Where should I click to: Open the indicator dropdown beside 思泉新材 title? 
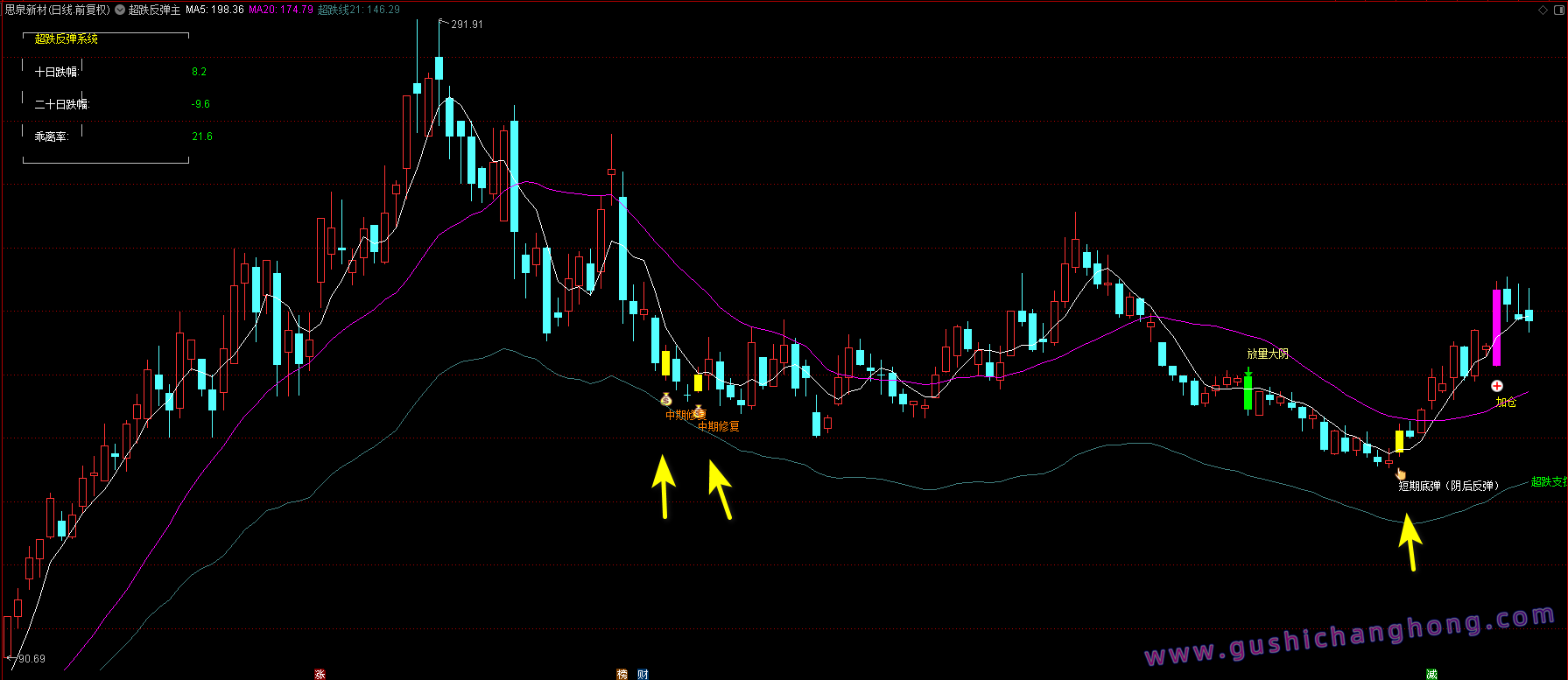click(x=120, y=10)
